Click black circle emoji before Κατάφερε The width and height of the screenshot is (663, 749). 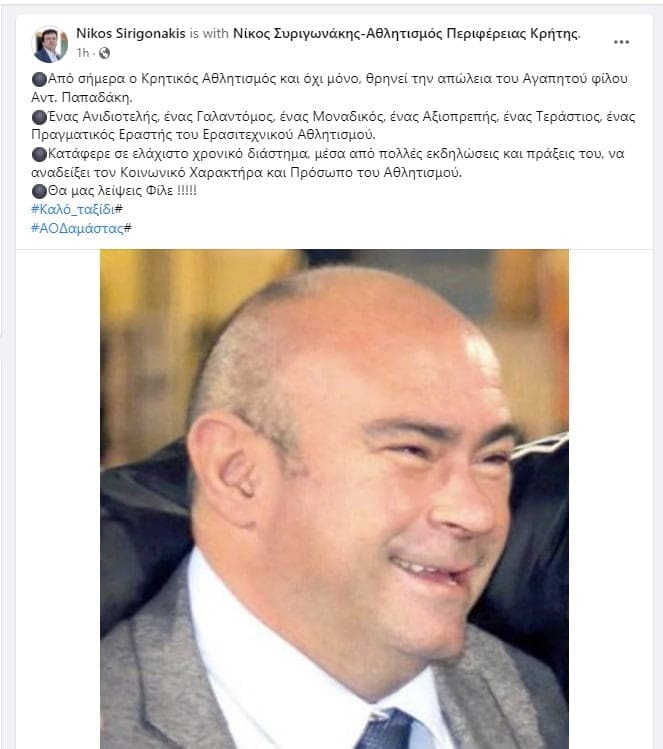pos(39,154)
